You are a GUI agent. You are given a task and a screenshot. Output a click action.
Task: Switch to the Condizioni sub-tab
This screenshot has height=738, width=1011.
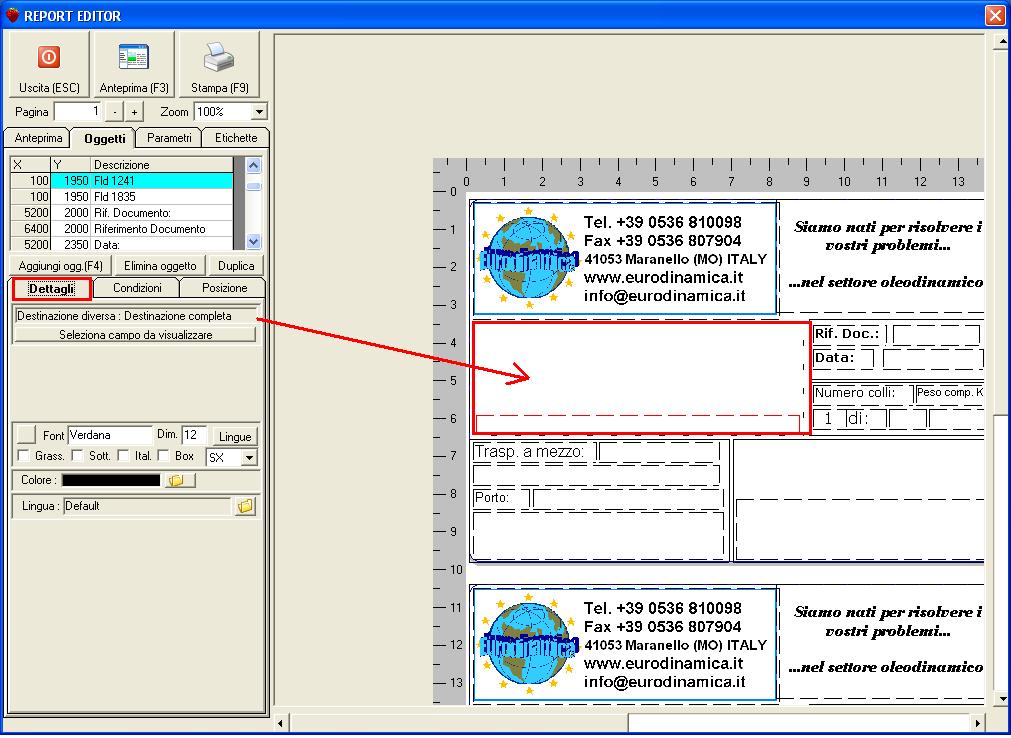click(x=137, y=288)
